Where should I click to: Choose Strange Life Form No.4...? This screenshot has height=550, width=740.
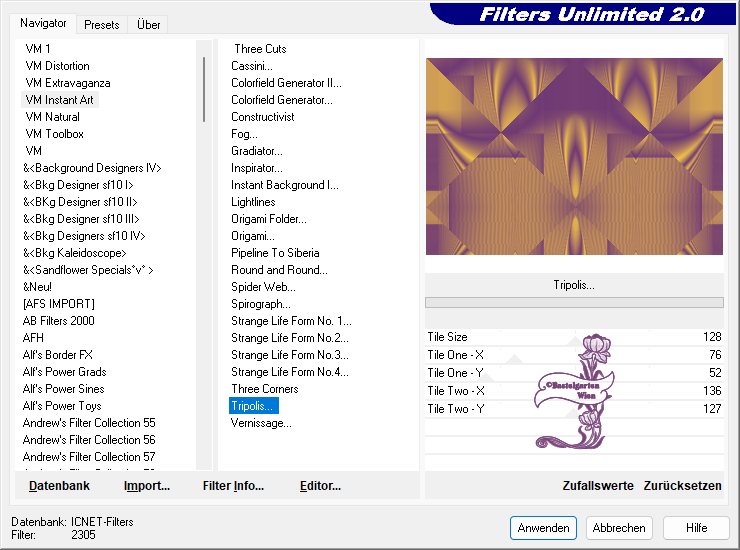pos(290,372)
